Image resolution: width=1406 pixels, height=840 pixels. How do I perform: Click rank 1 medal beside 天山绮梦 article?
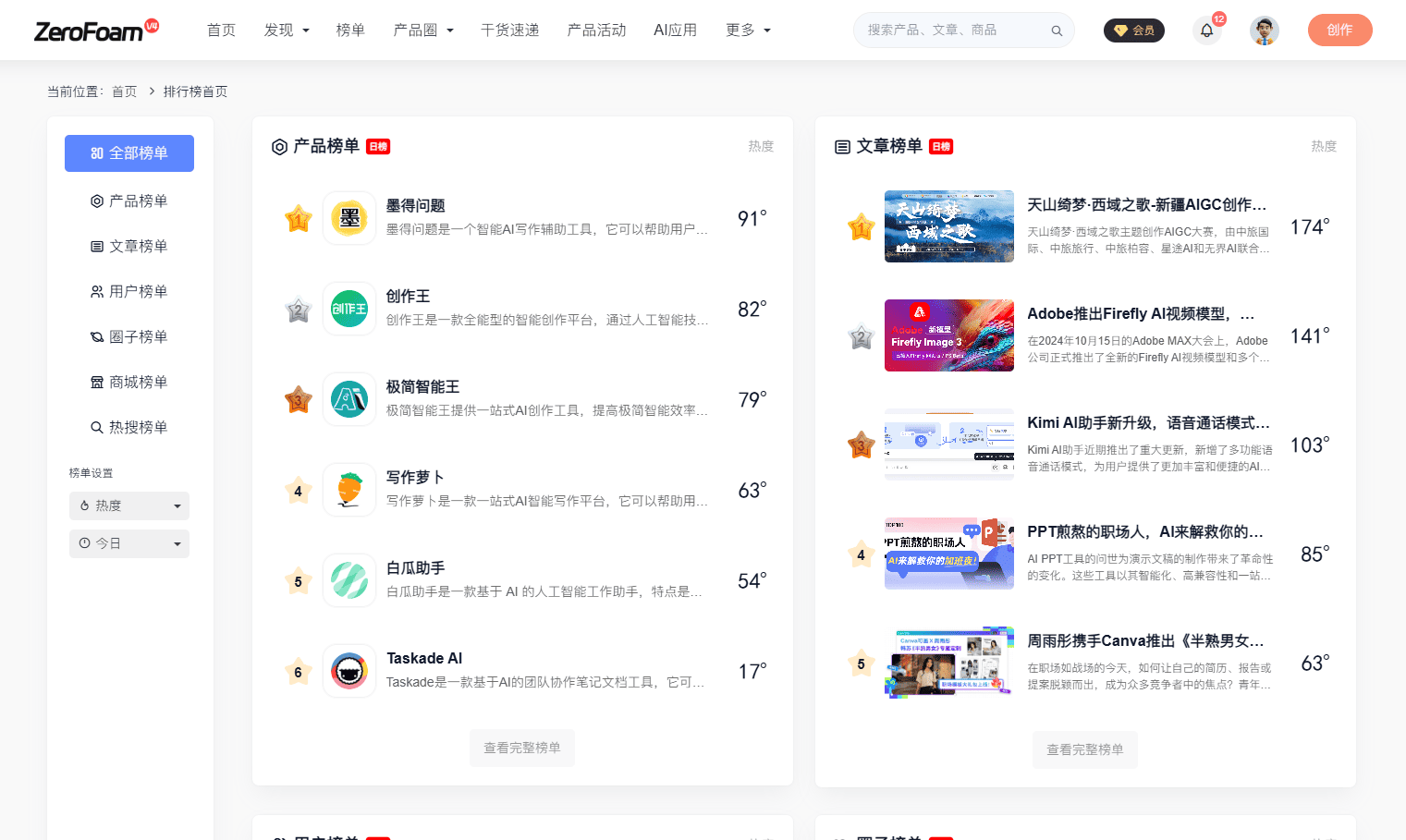[x=861, y=227]
